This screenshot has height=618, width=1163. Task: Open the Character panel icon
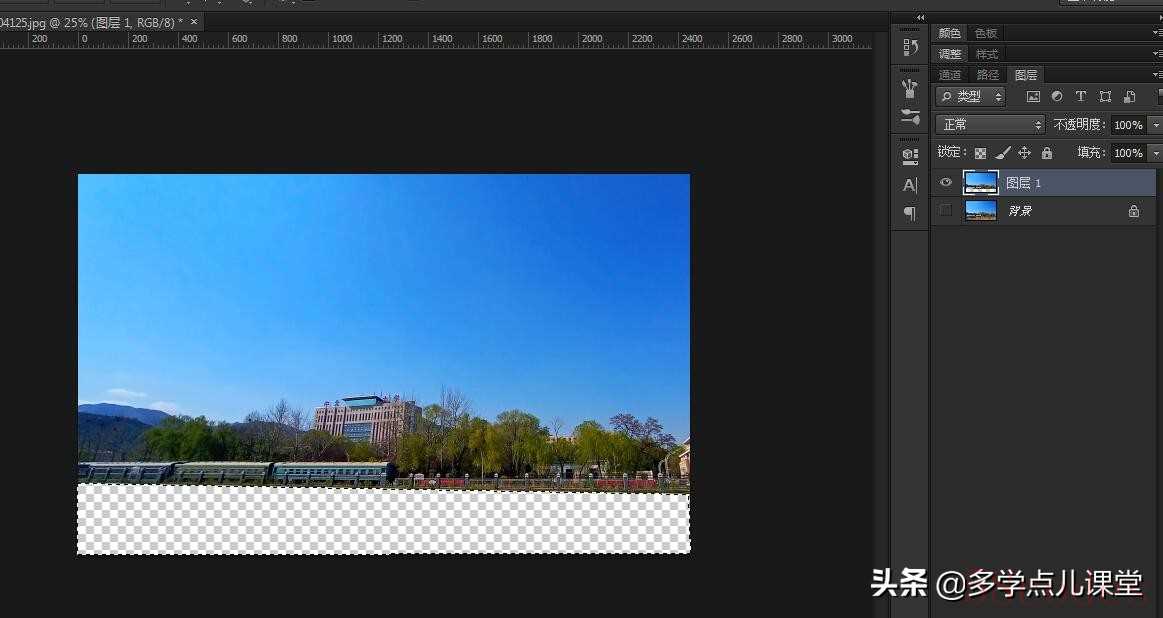pos(910,185)
